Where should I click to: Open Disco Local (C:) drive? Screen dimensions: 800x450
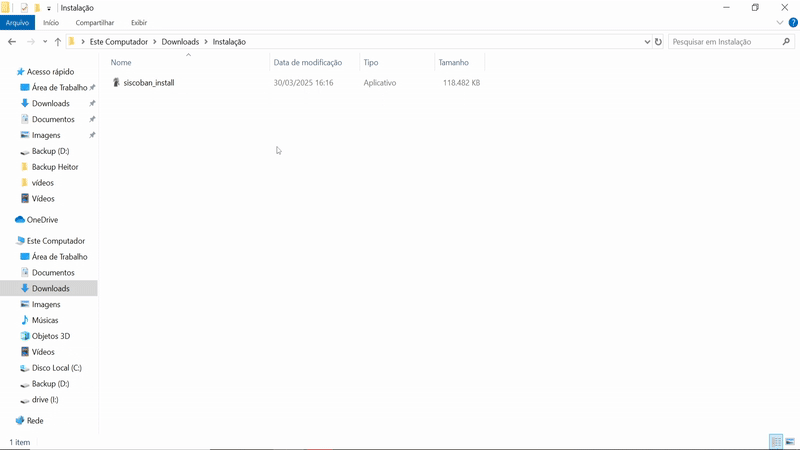pyautogui.click(x=57, y=367)
